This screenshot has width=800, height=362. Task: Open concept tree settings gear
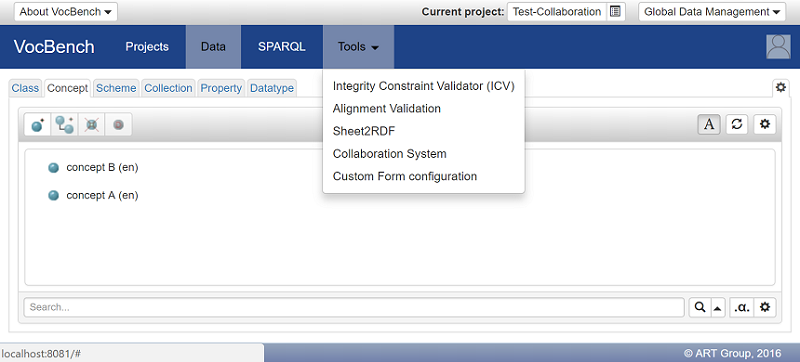coord(764,124)
